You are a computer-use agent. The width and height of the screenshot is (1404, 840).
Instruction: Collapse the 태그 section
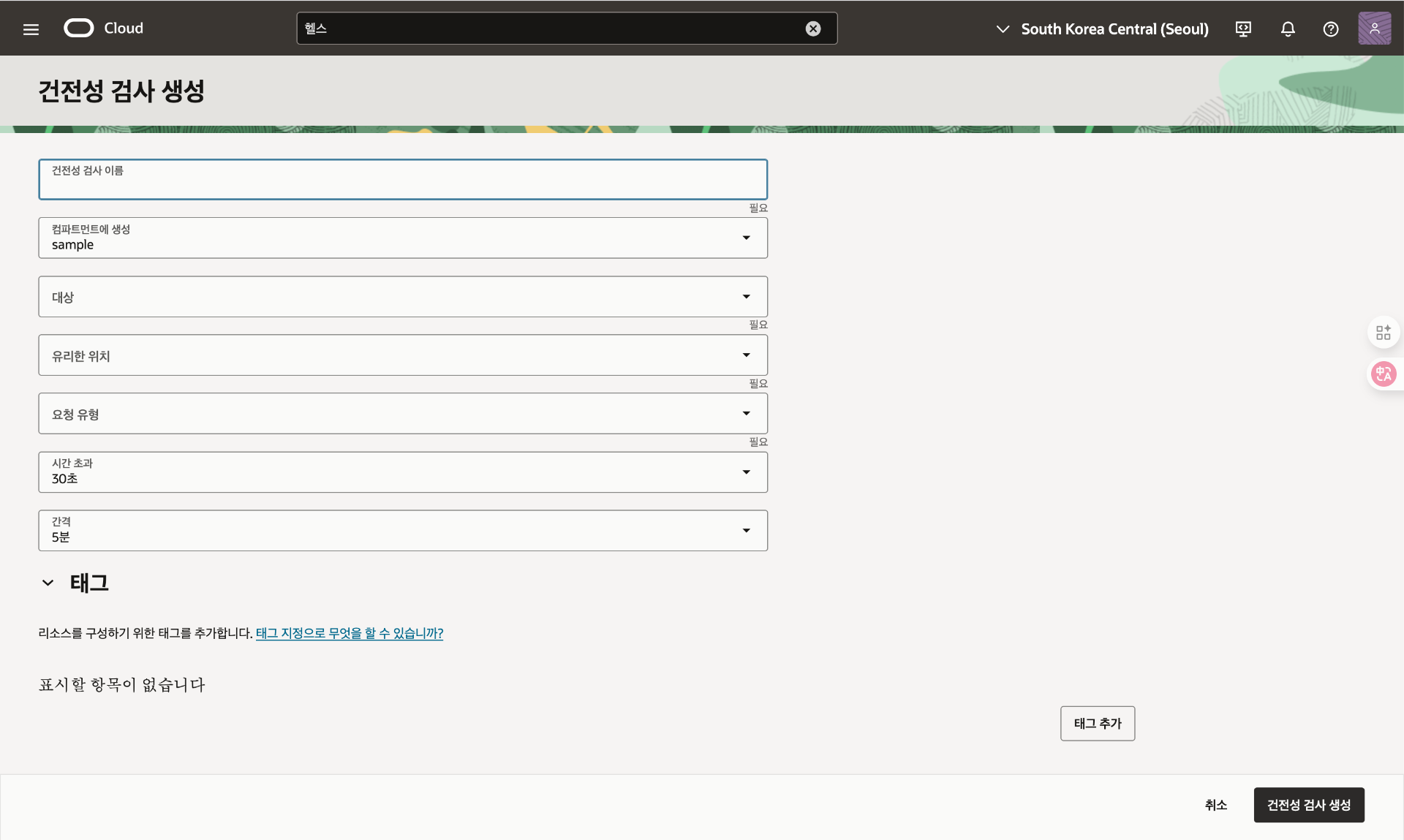pos(48,583)
